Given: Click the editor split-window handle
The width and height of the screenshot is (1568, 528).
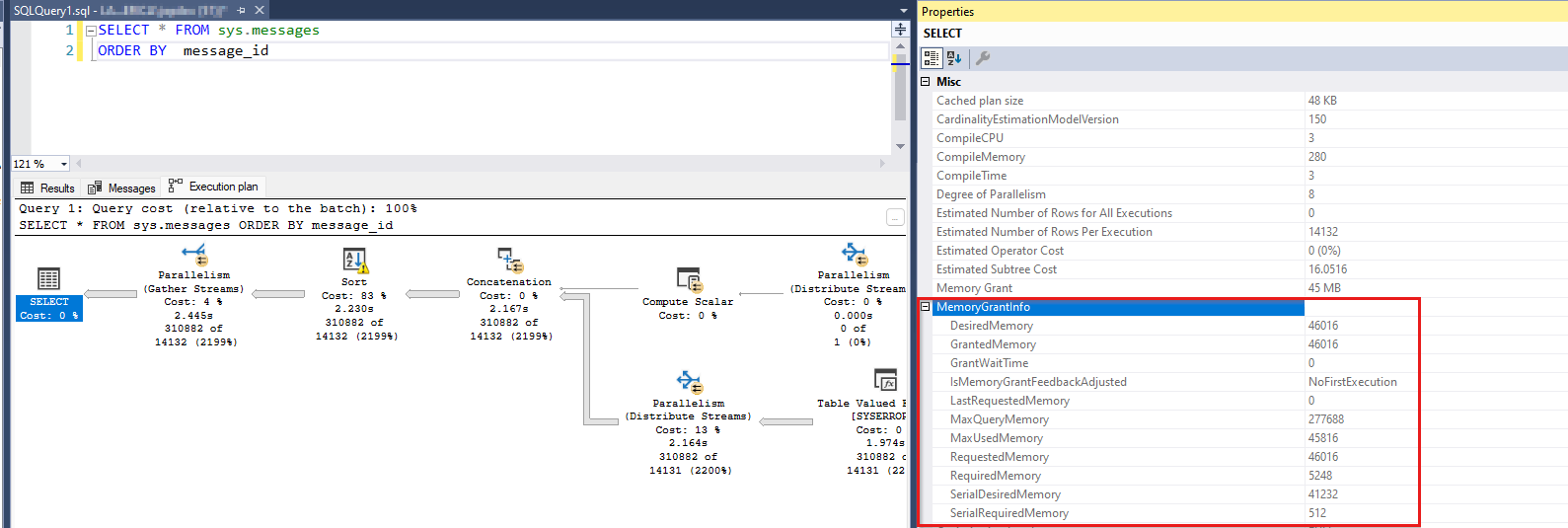Looking at the screenshot, I should (x=900, y=30).
